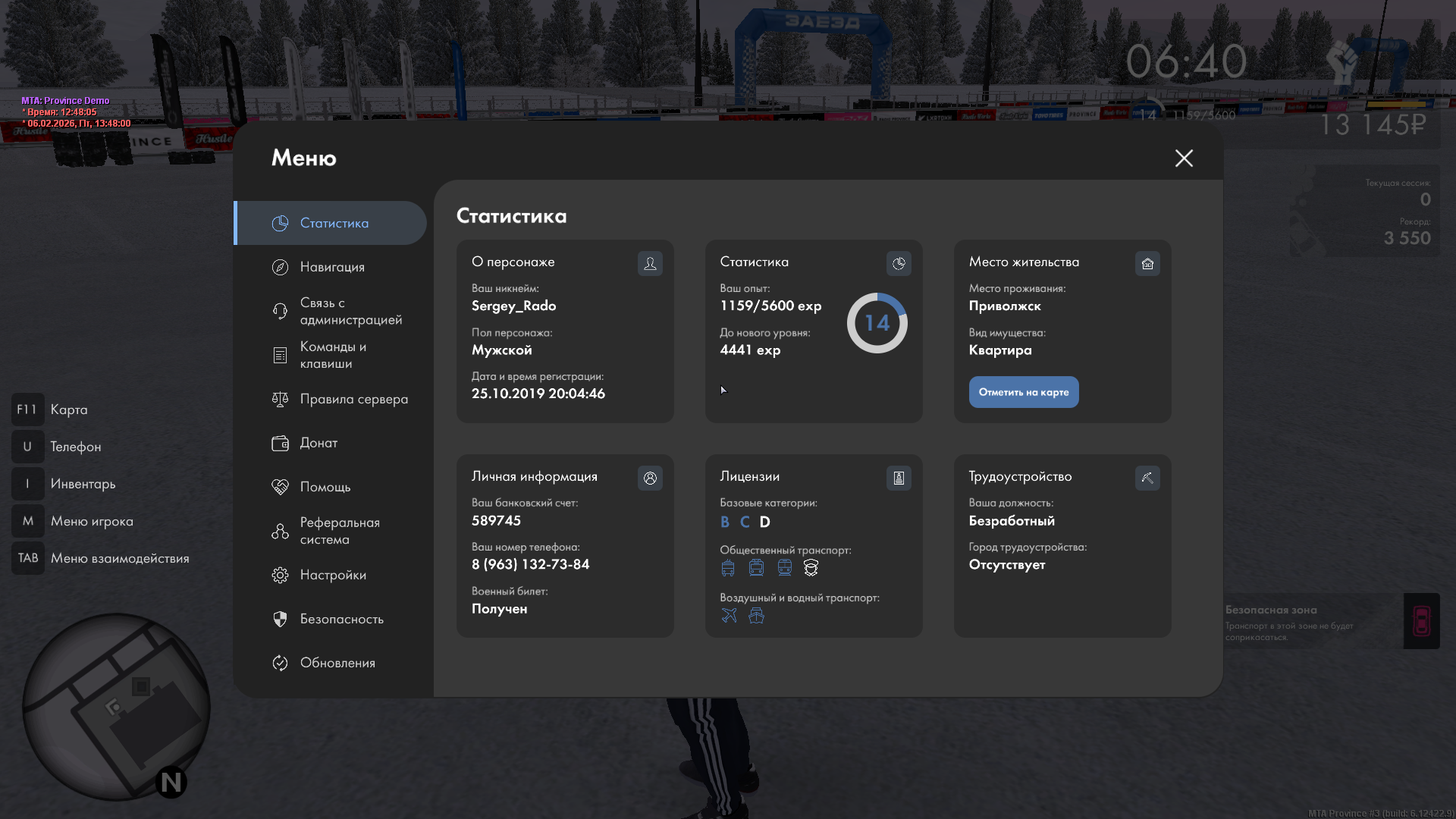Click the first bus license icon
Image resolution: width=1456 pixels, height=819 pixels.
pyautogui.click(x=728, y=568)
